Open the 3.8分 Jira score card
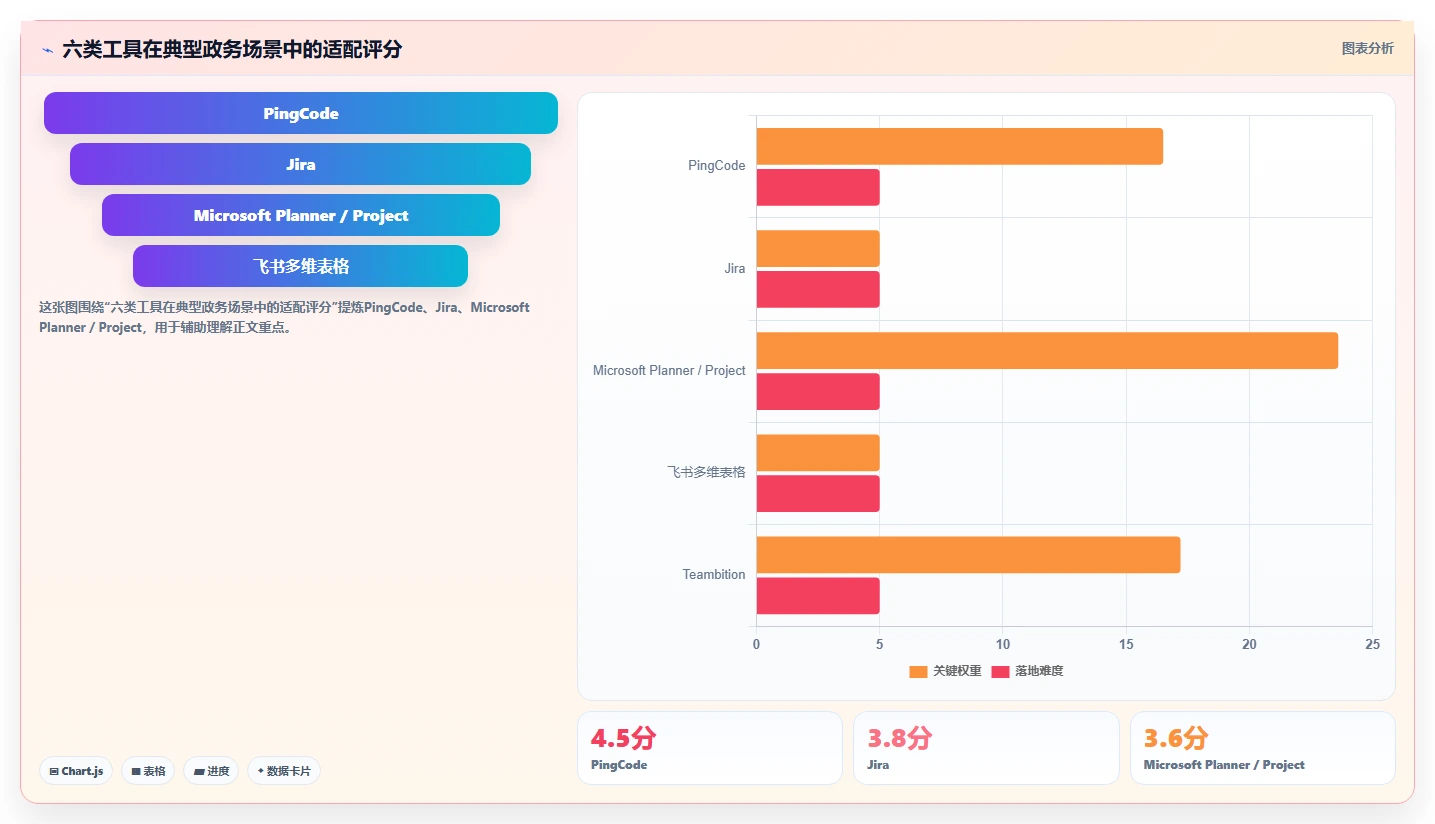Screen dimensions: 1435x824 tap(986, 748)
